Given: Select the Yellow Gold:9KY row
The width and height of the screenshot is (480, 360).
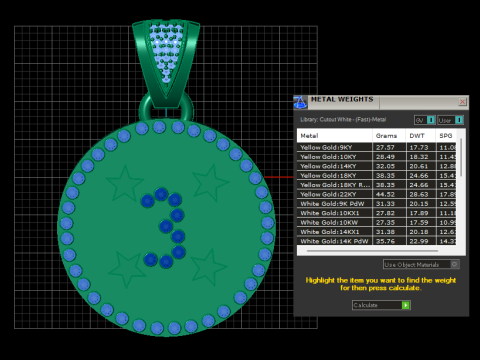Looking at the screenshot, I should coord(376,147).
